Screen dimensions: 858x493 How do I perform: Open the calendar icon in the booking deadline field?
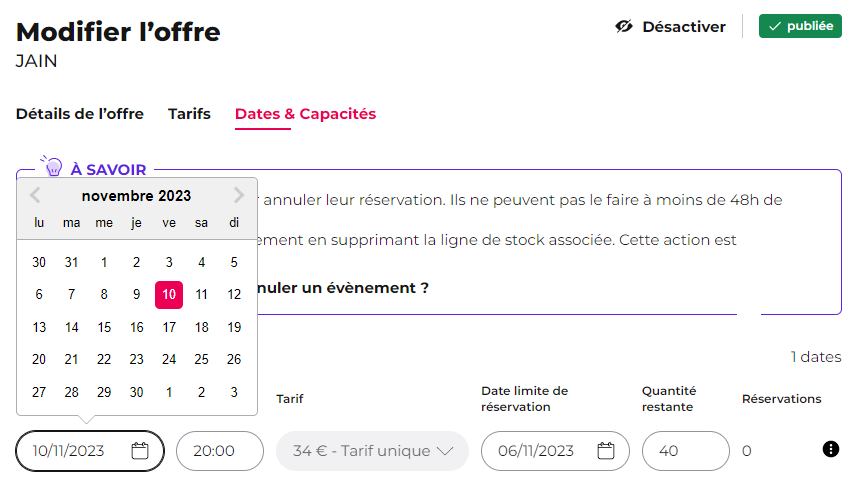click(606, 451)
